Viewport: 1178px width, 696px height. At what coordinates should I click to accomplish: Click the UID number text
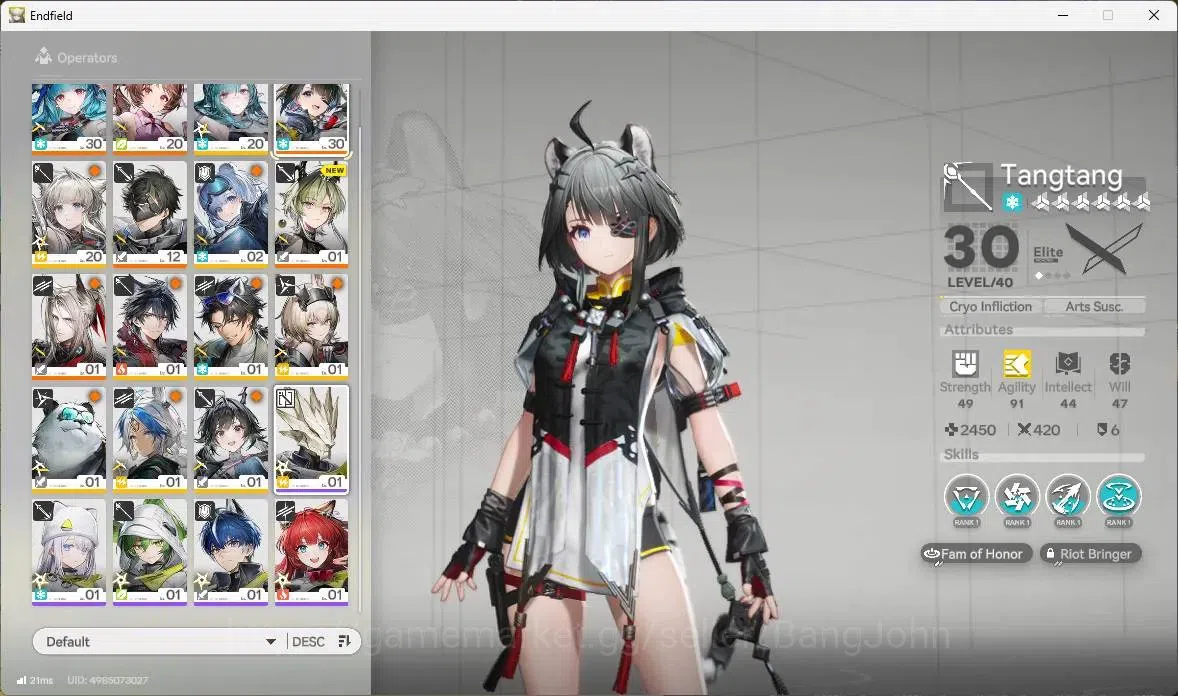(x=107, y=680)
